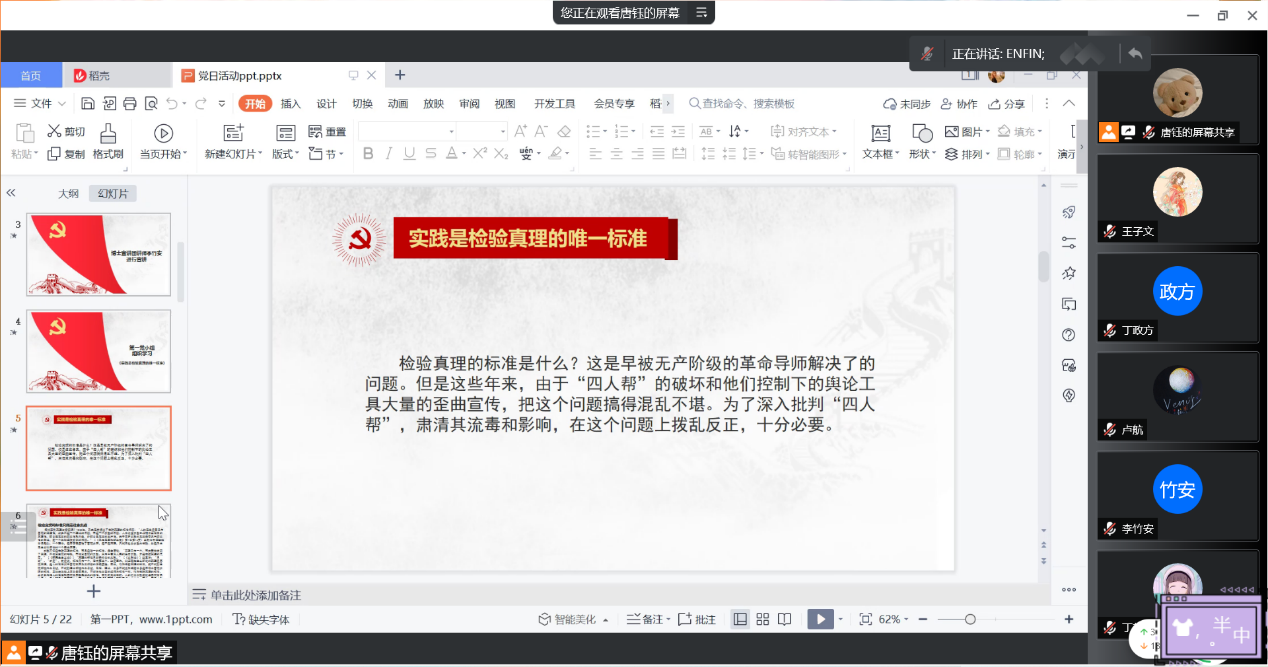Click the Save icon in quick toolbar
Image resolution: width=1268 pixels, height=667 pixels.
click(88, 103)
